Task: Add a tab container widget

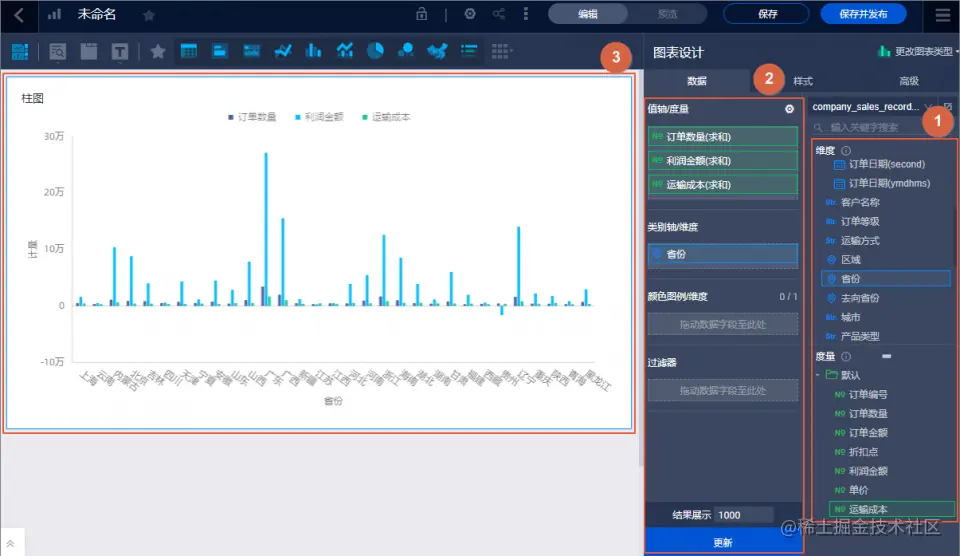Action: tap(89, 52)
